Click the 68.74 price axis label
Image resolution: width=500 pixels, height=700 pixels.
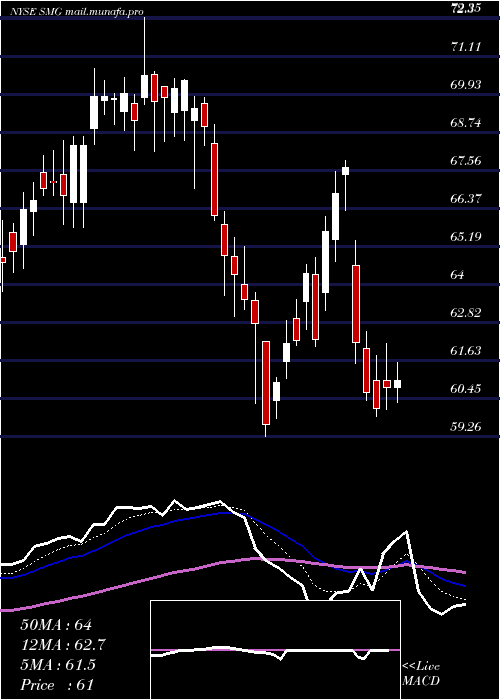(466, 122)
